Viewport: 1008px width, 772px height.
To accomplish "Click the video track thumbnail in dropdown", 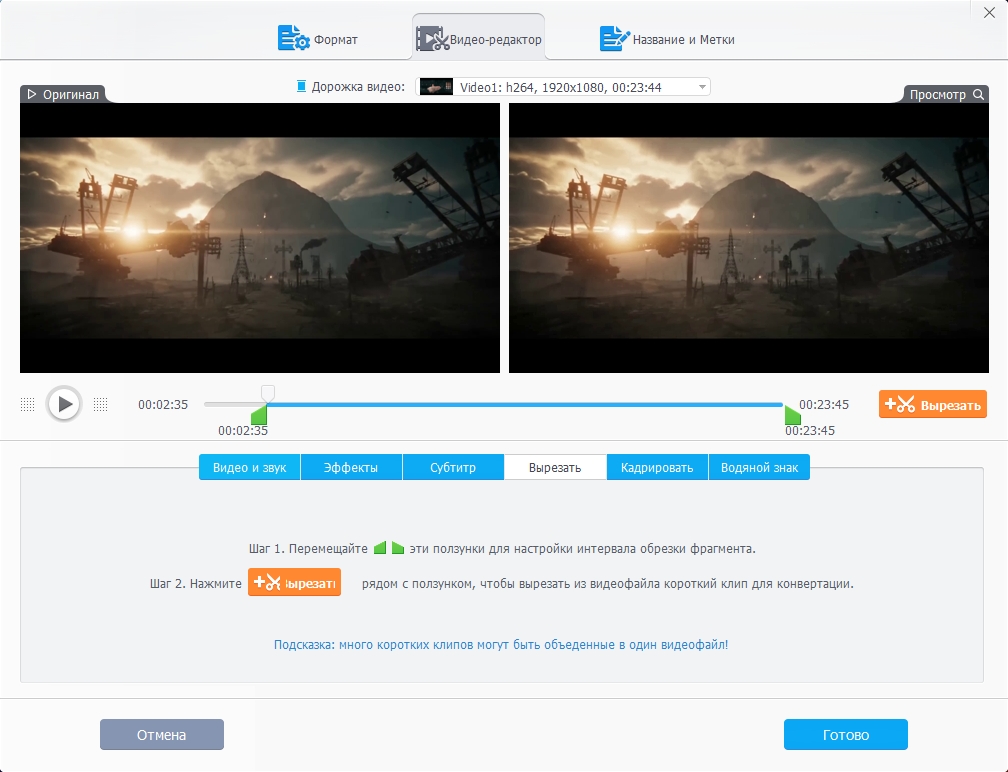I will 436,87.
